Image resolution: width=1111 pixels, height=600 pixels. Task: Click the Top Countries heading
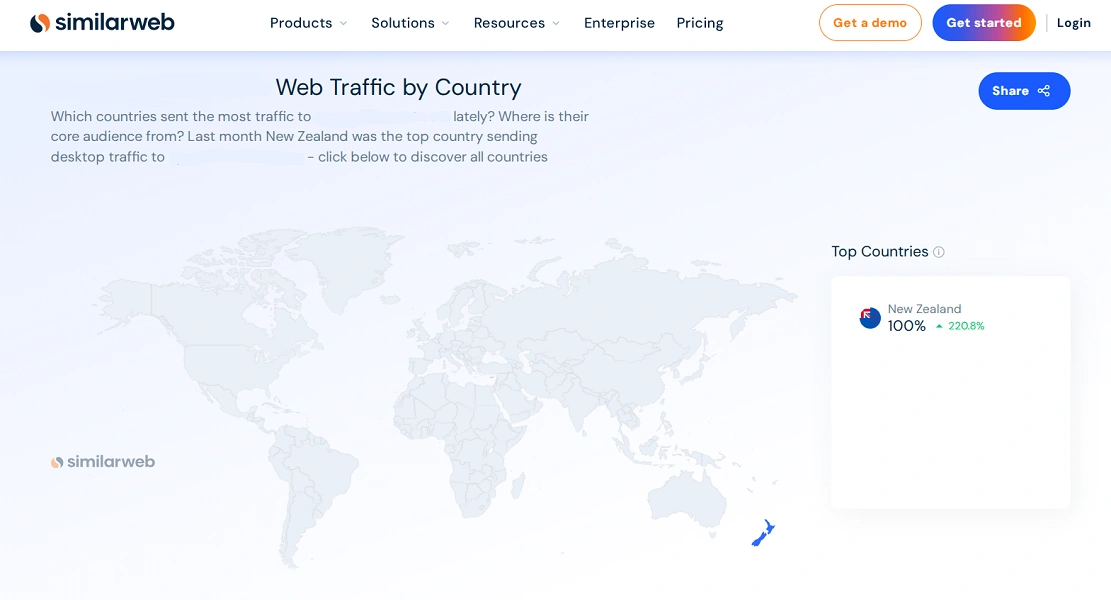(879, 251)
